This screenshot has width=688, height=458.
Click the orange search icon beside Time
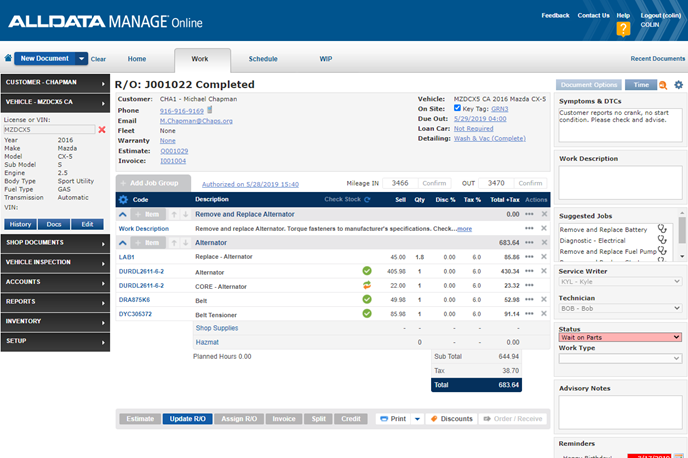(664, 85)
